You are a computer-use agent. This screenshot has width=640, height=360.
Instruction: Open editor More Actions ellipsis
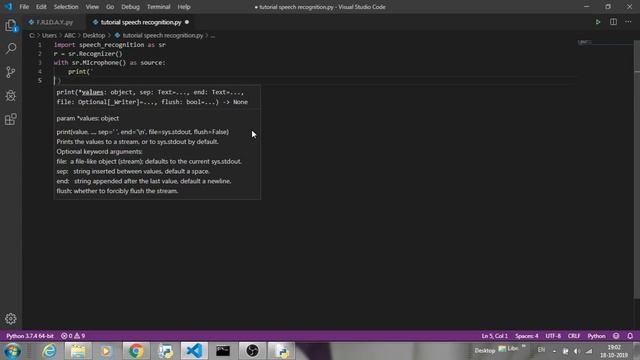tap(628, 22)
